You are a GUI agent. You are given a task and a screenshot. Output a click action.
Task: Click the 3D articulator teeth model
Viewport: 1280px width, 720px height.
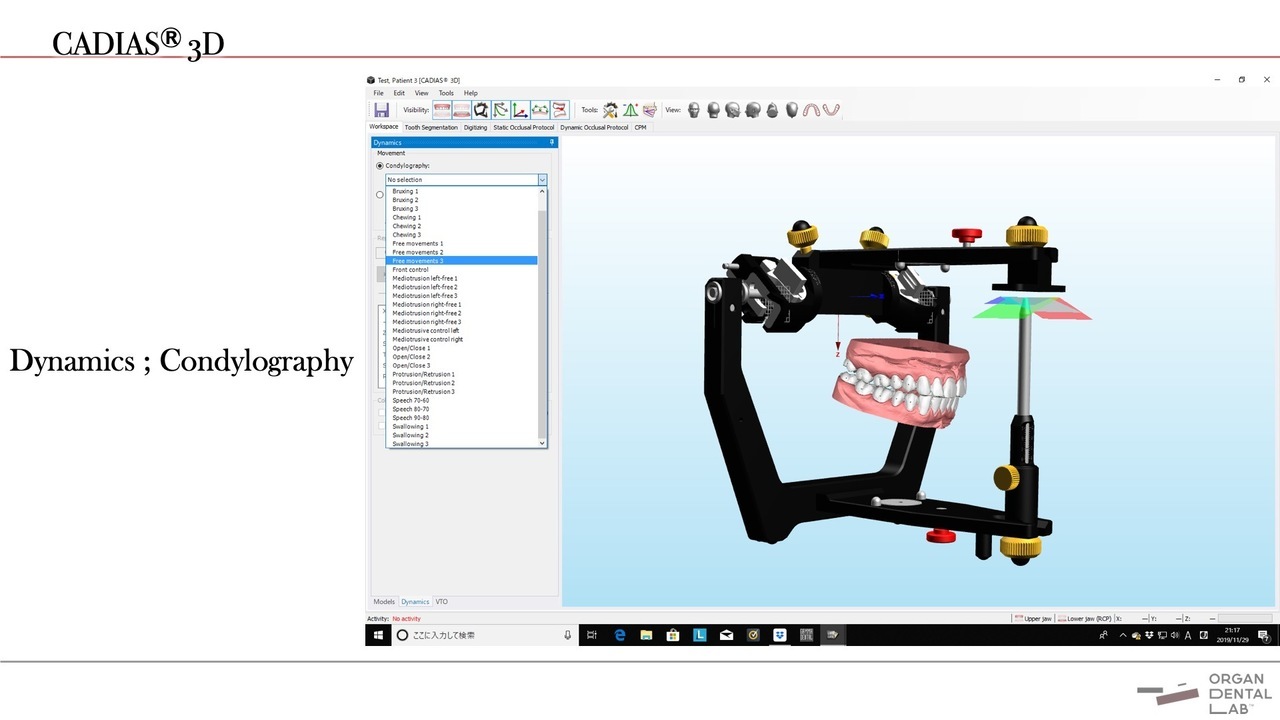[900, 383]
